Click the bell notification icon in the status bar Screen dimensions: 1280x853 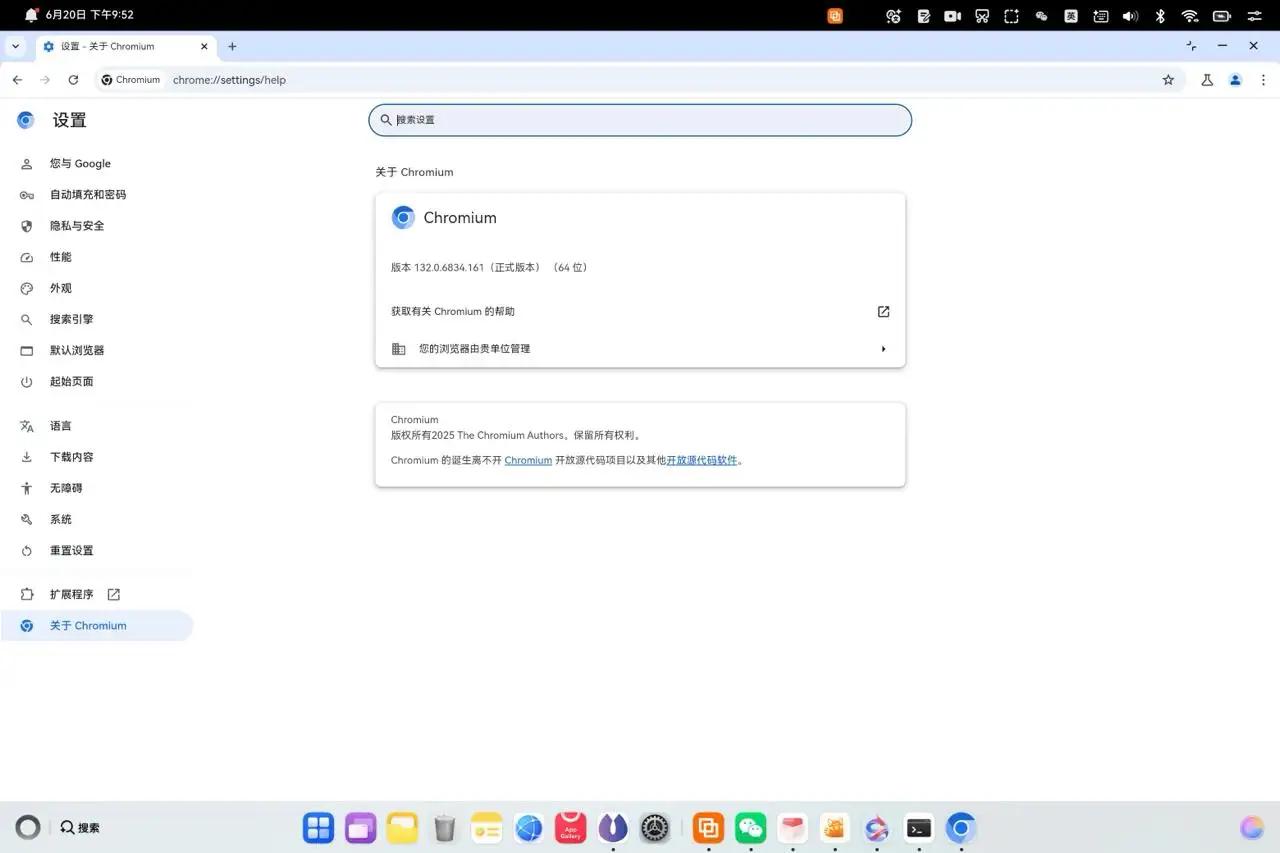click(x=31, y=15)
